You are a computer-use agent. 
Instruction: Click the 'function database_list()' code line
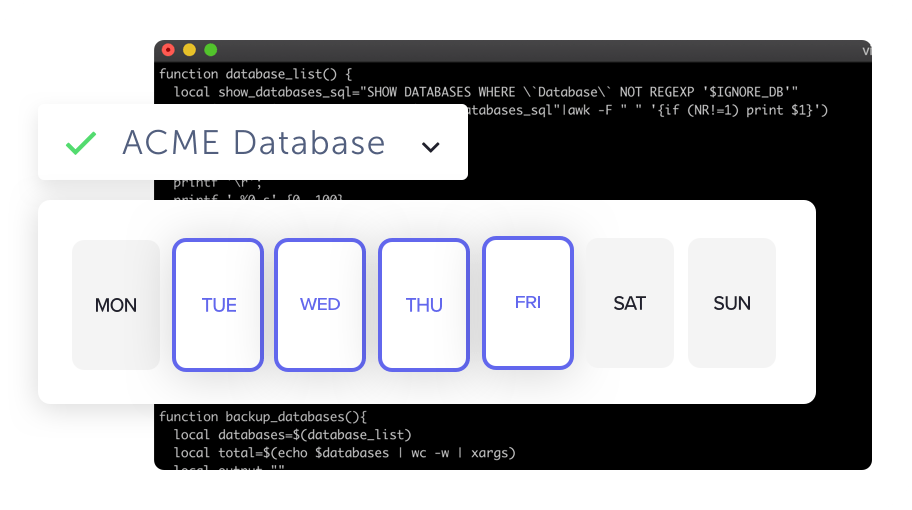[256, 74]
